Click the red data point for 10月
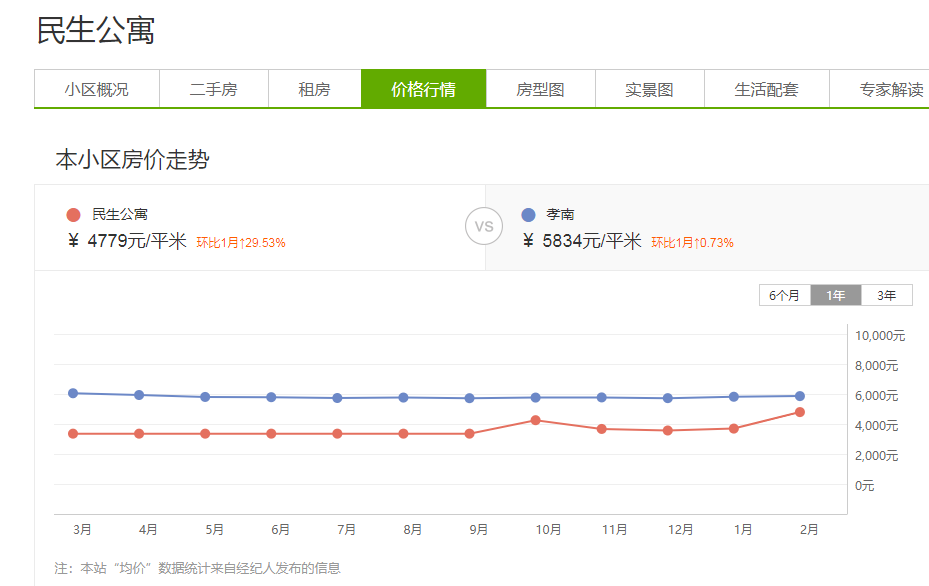The height and width of the screenshot is (586, 929). tap(536, 420)
